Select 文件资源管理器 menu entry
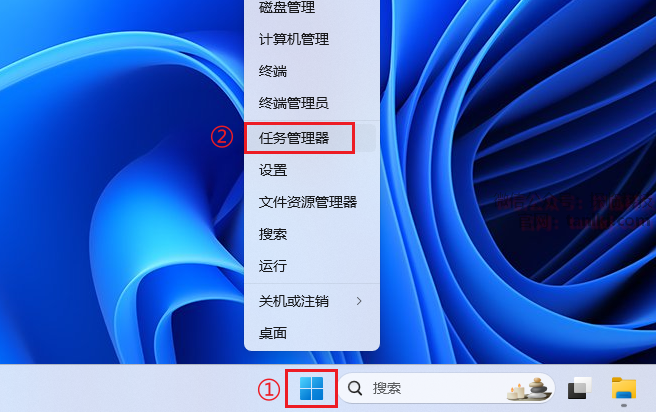 pos(310,202)
